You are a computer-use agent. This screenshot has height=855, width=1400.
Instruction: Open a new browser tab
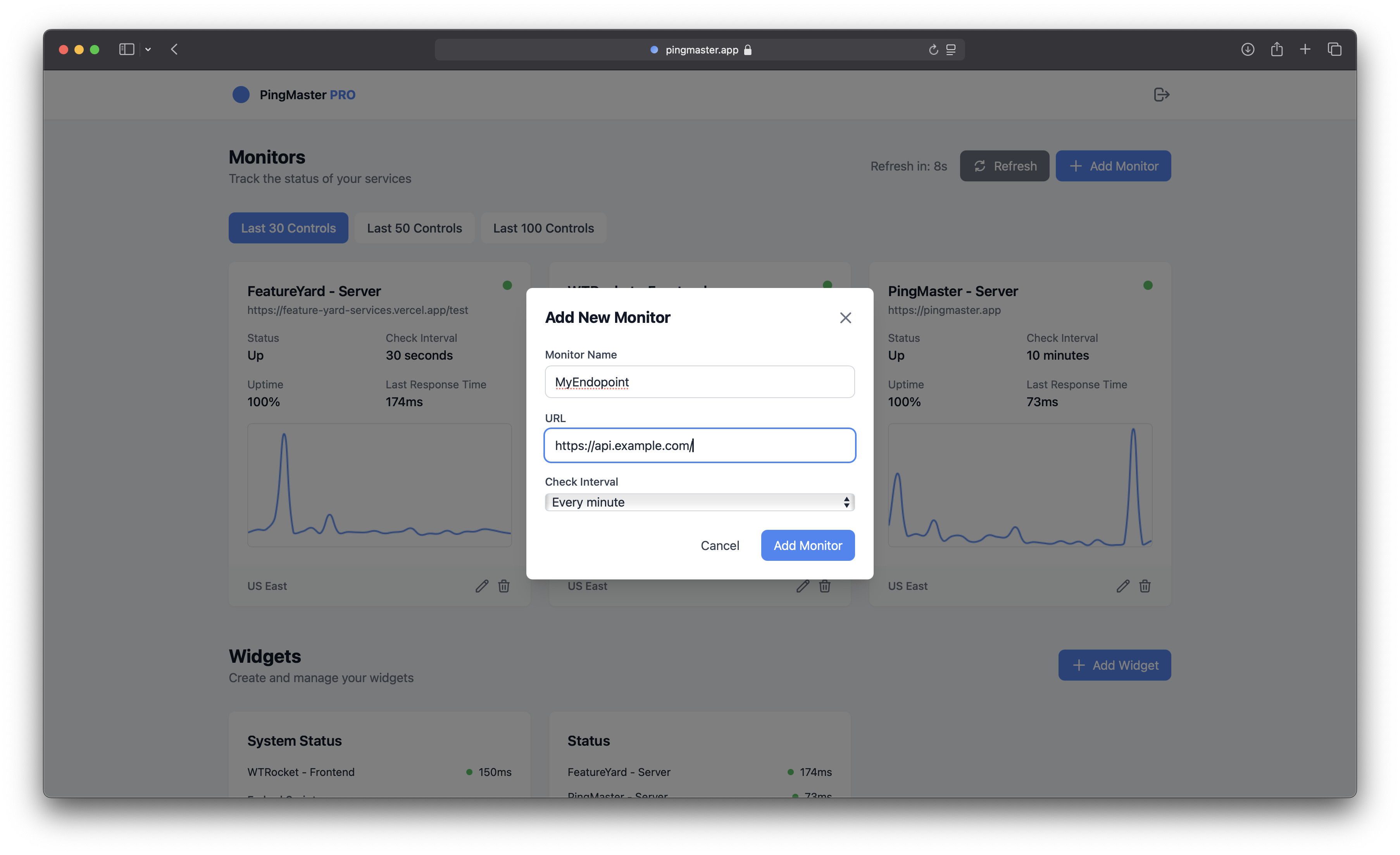(1305, 50)
